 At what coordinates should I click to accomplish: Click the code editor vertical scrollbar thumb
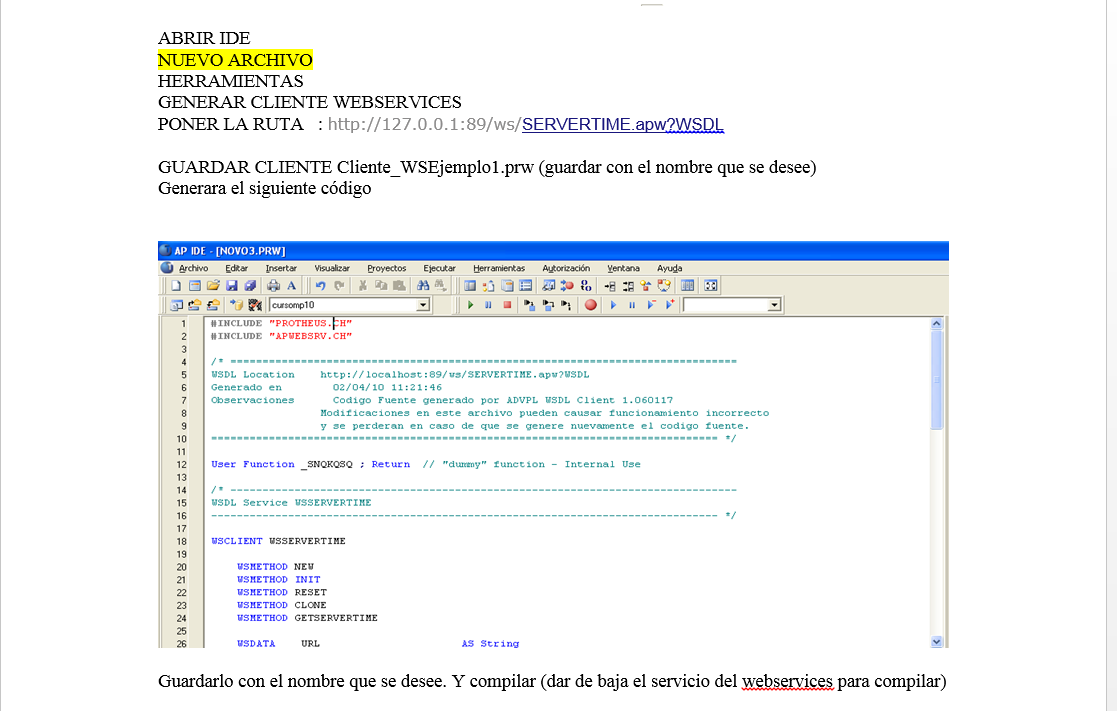936,380
